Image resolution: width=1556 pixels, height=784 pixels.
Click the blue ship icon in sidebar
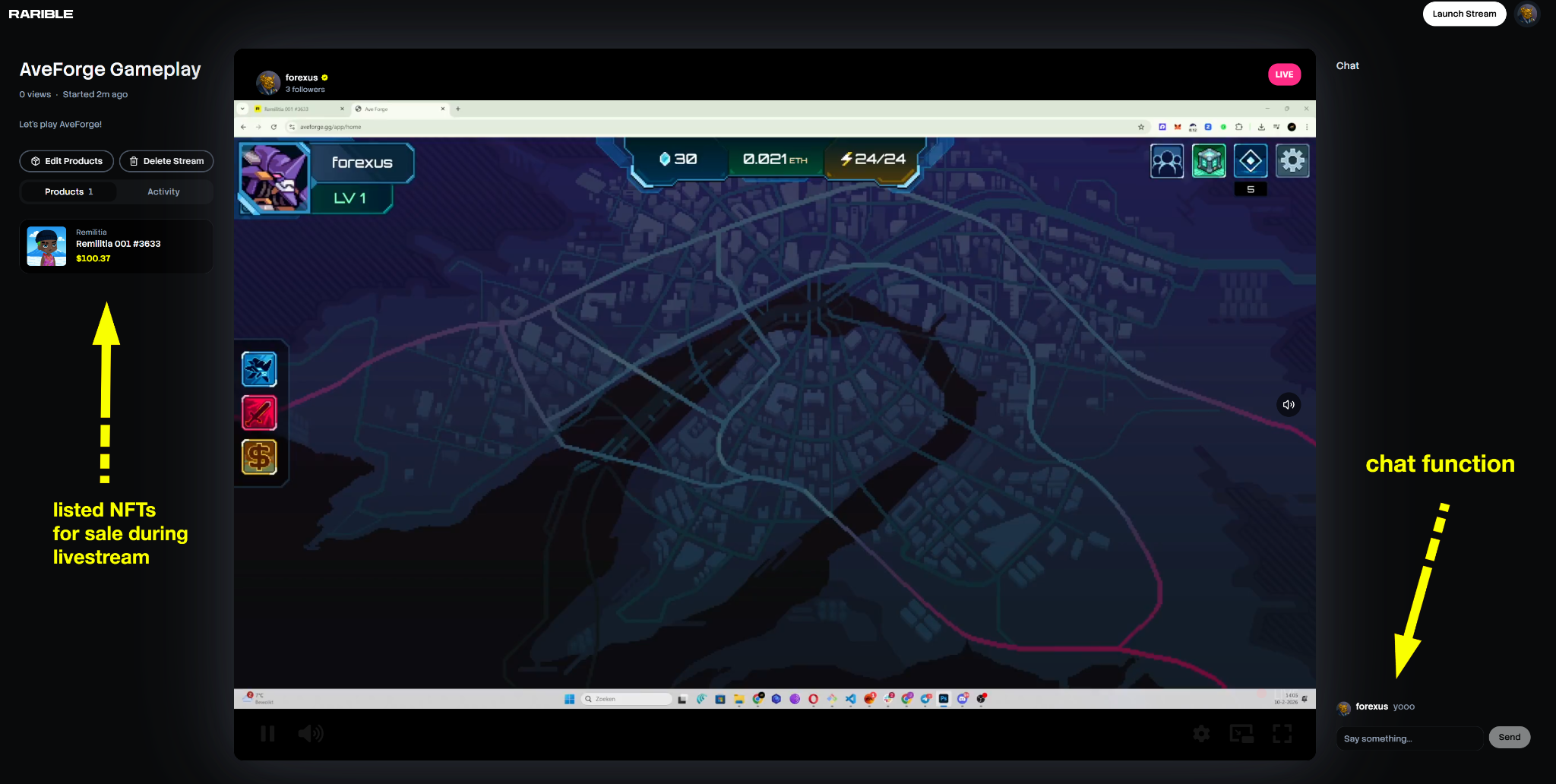(x=259, y=370)
